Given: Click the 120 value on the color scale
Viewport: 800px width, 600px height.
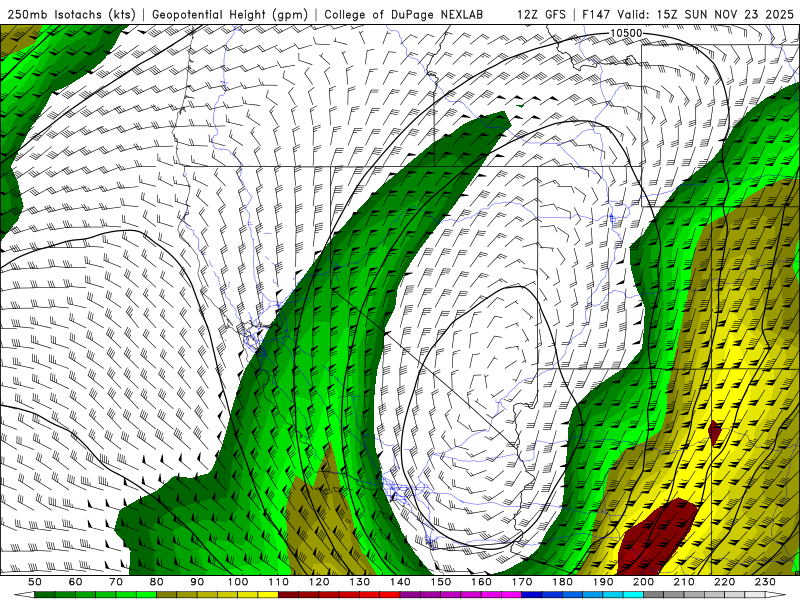Looking at the screenshot, I should click(318, 582).
